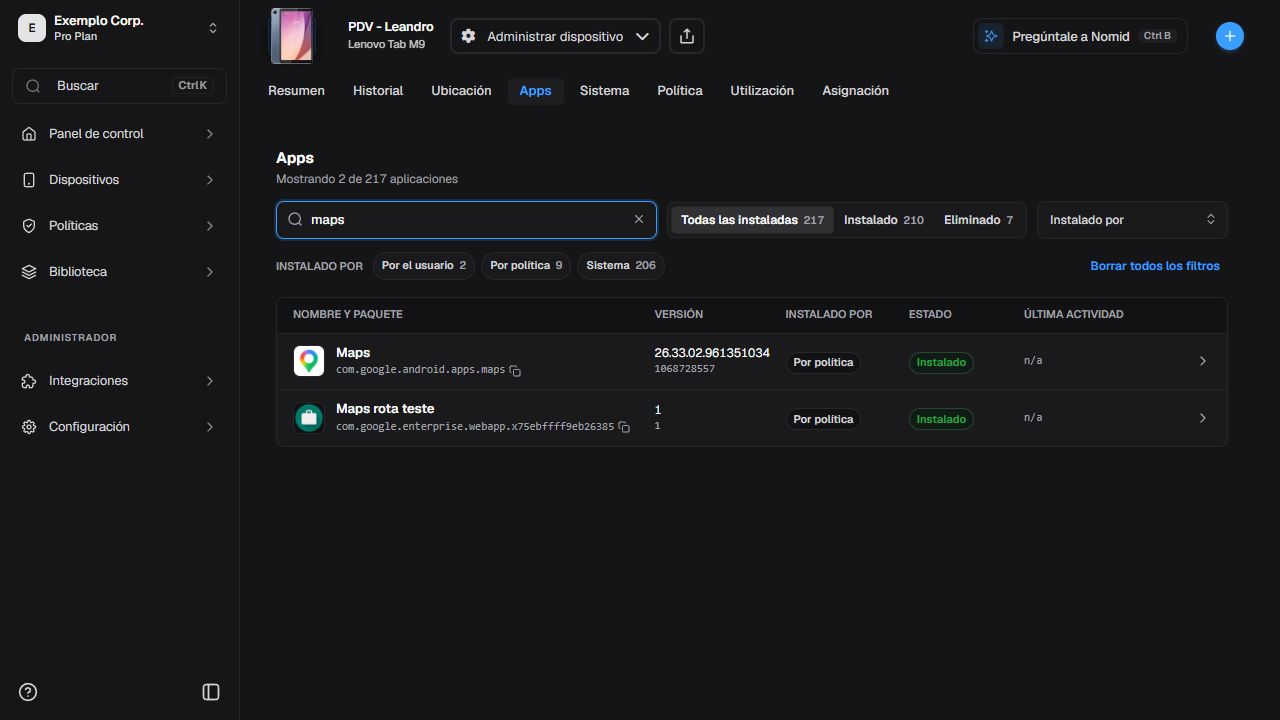Click the version 26.33.02.961351034 text
Viewport: 1280px width, 720px height.
pos(712,353)
